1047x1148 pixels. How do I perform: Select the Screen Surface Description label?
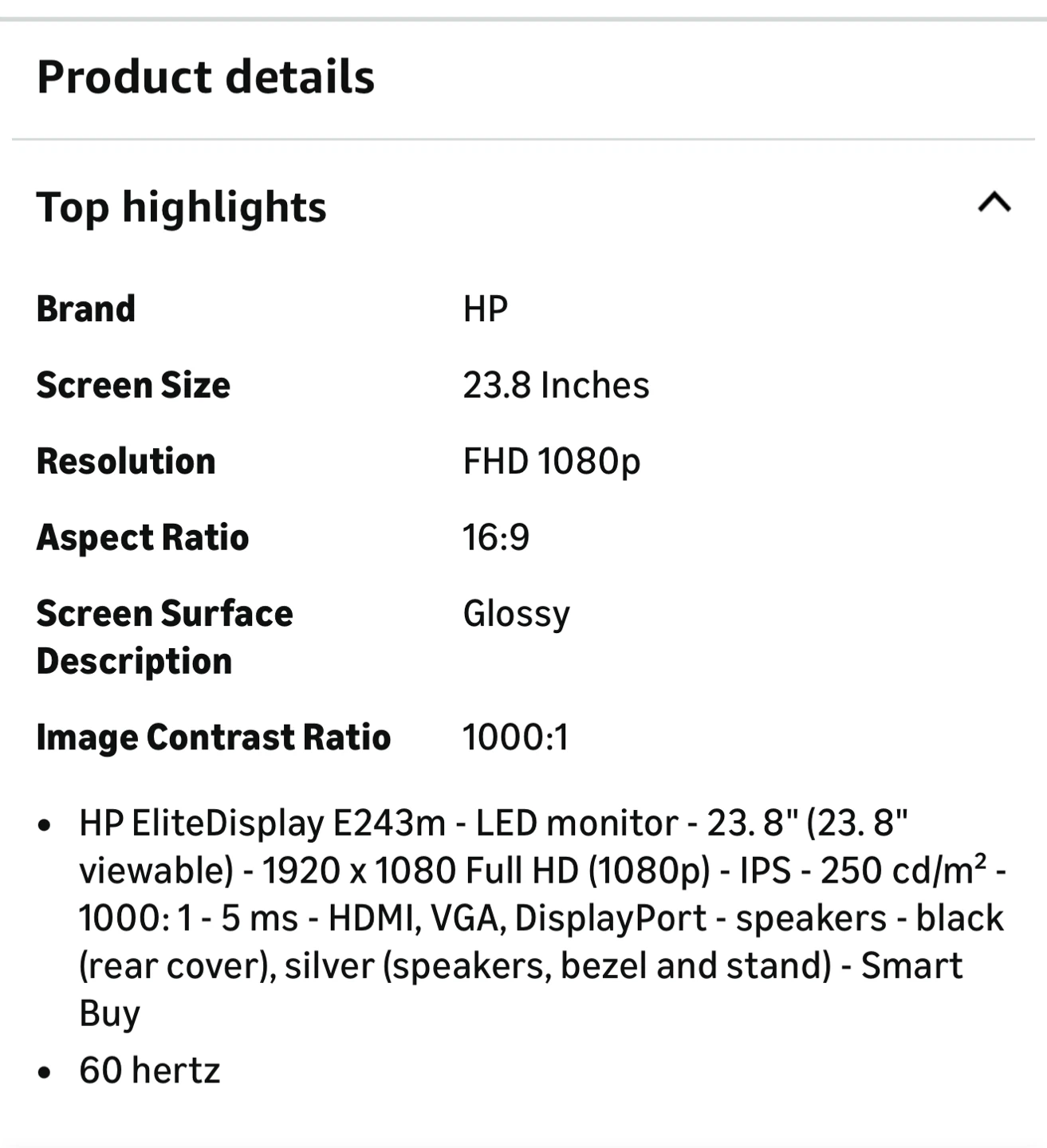coord(164,637)
